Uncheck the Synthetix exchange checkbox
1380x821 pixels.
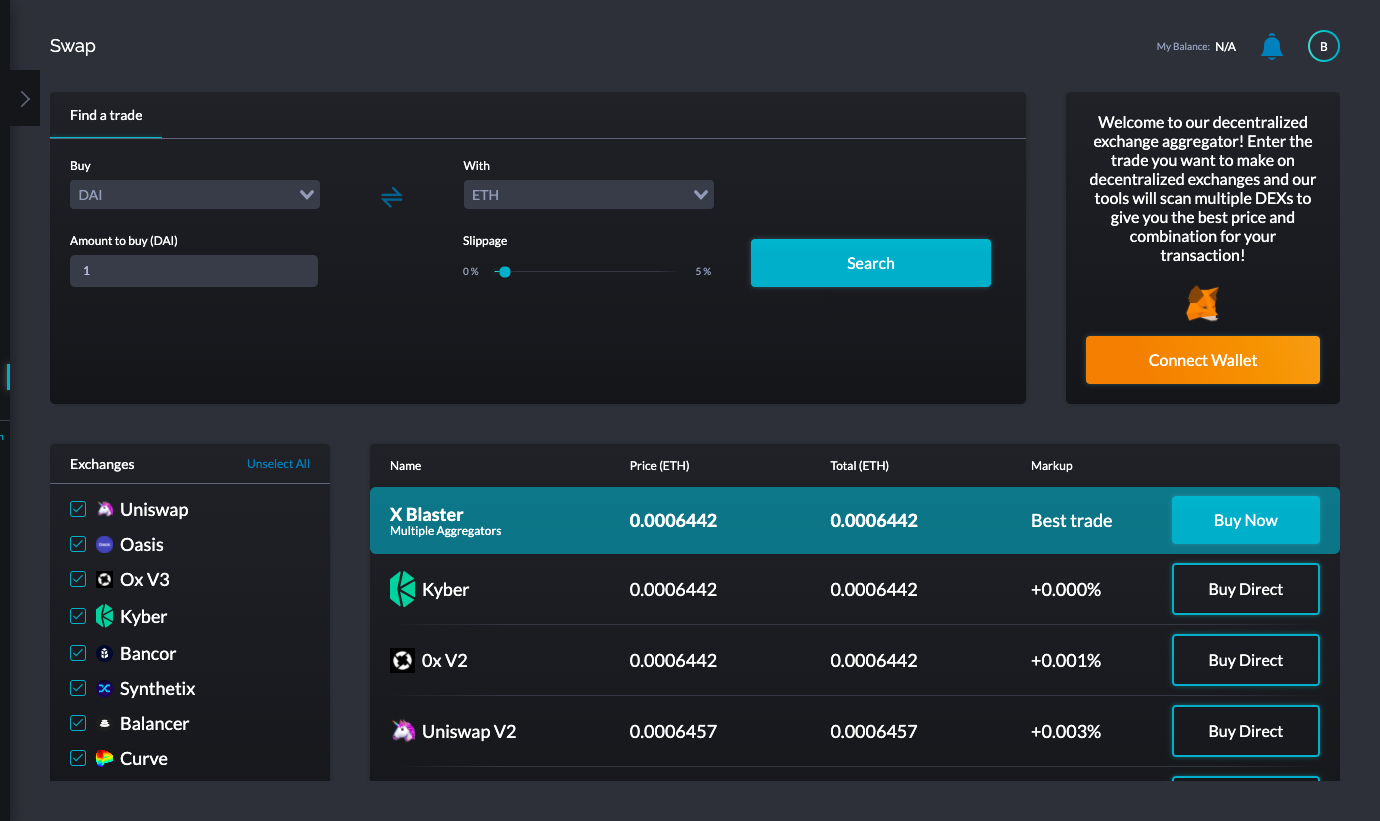point(78,688)
